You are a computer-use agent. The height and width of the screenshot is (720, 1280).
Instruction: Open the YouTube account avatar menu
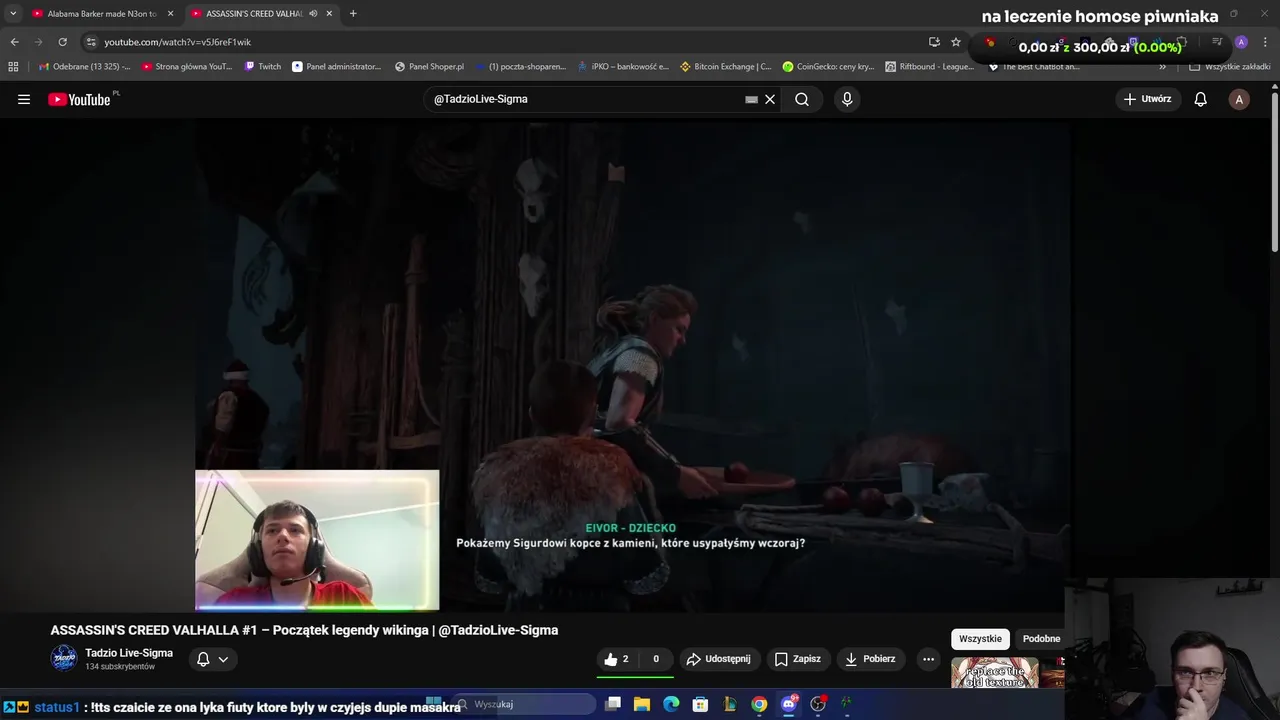click(1239, 99)
